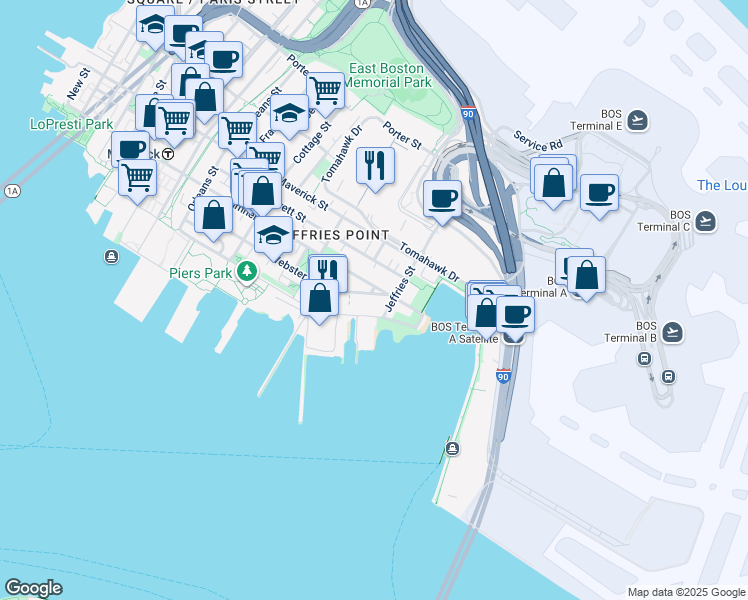Select the coffee marker at Terminal A Satellite
Screen dimensions: 748x600
(x=515, y=314)
